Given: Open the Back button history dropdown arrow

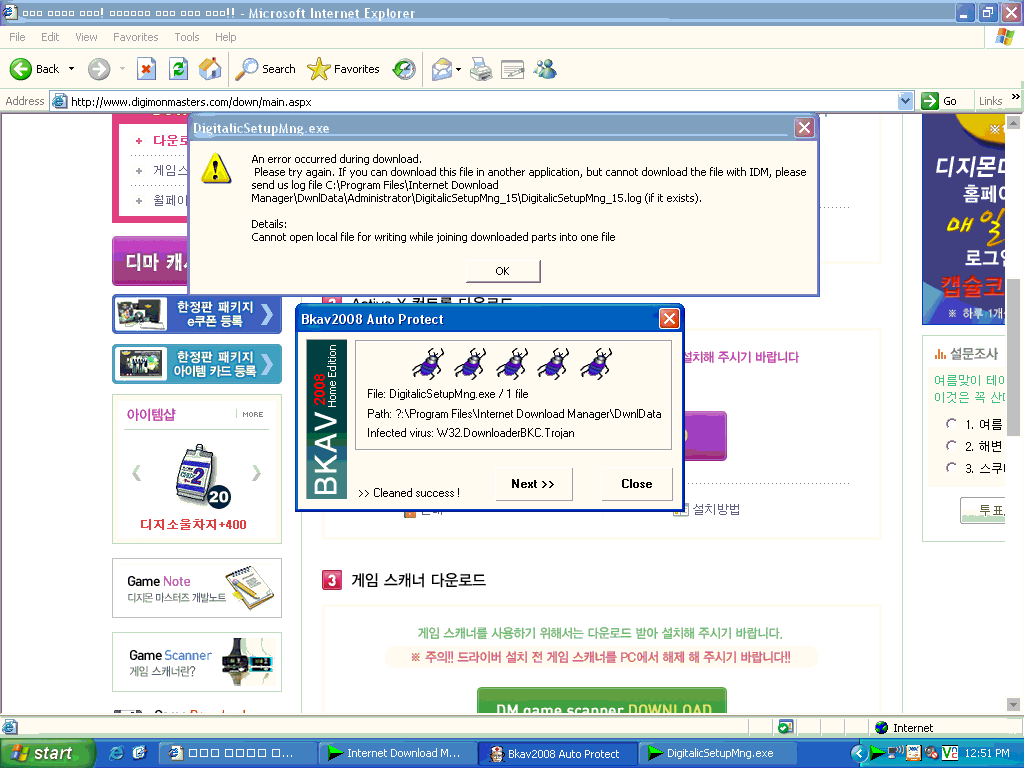Looking at the screenshot, I should 71,69.
